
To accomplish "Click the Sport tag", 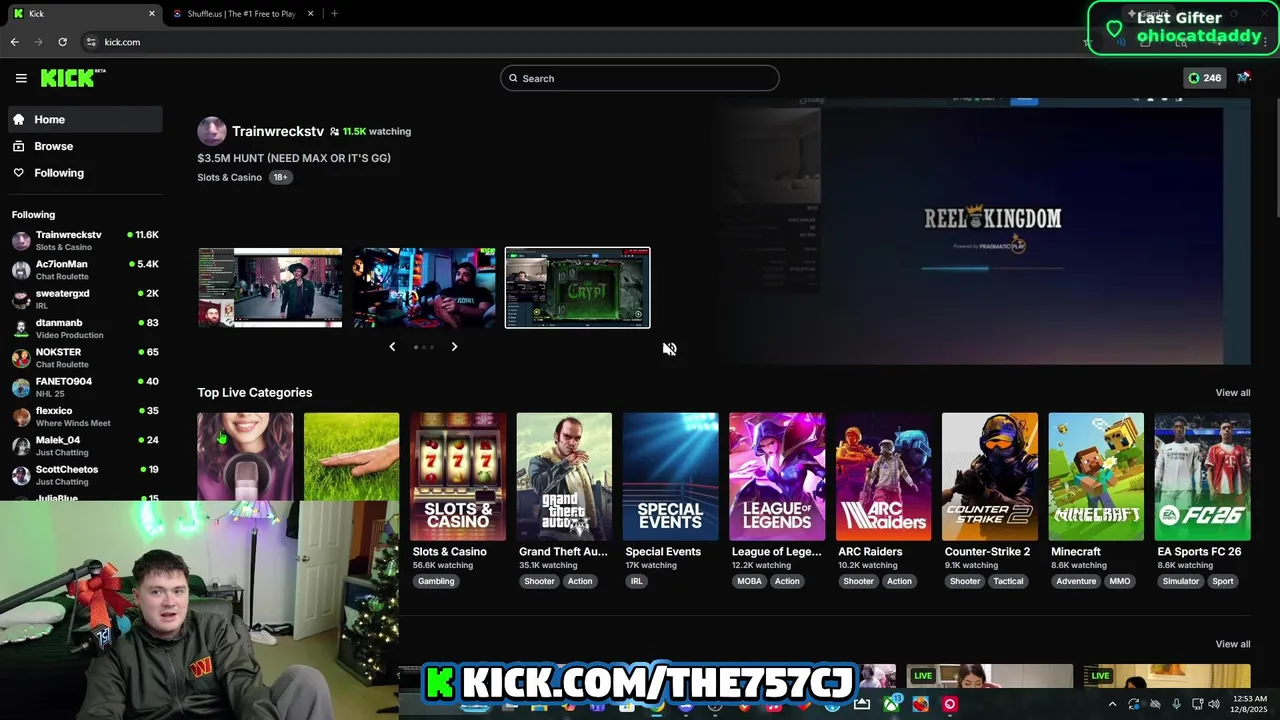I will click(1223, 581).
